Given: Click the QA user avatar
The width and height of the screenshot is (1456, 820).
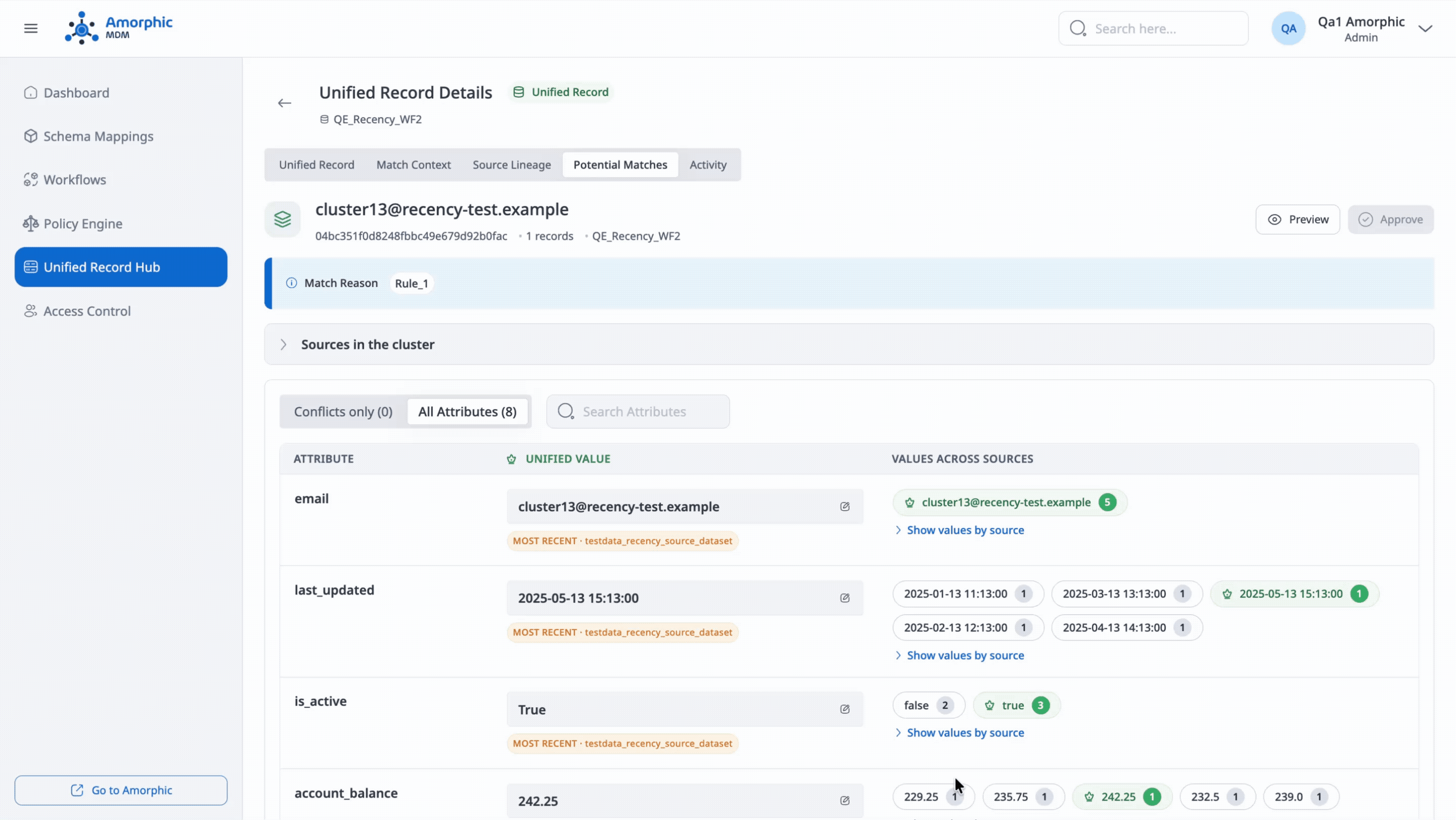Looking at the screenshot, I should pyautogui.click(x=1288, y=28).
